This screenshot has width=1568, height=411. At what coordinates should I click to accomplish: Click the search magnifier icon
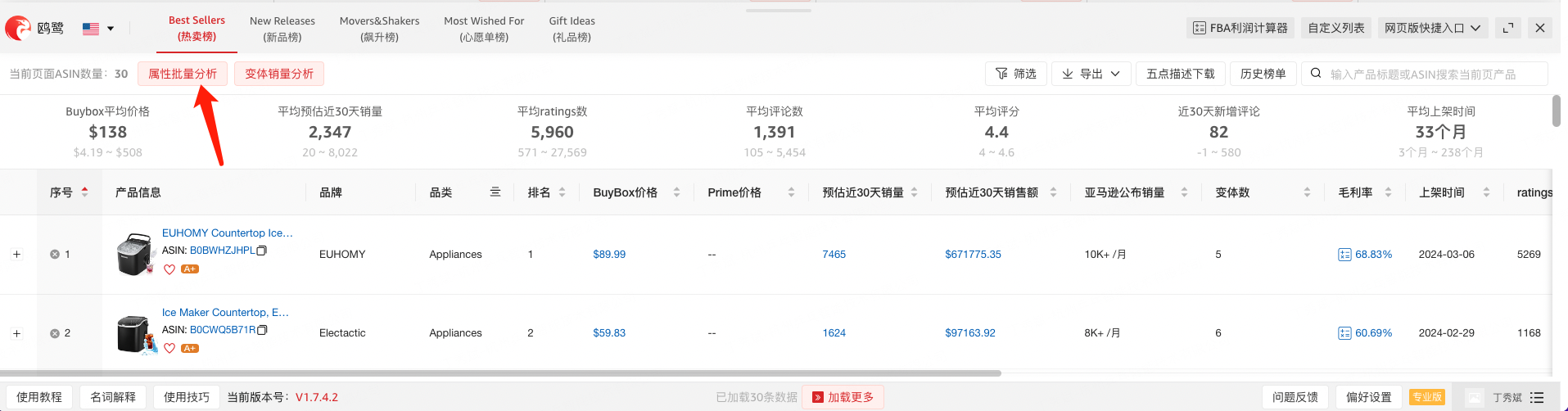pos(1316,73)
